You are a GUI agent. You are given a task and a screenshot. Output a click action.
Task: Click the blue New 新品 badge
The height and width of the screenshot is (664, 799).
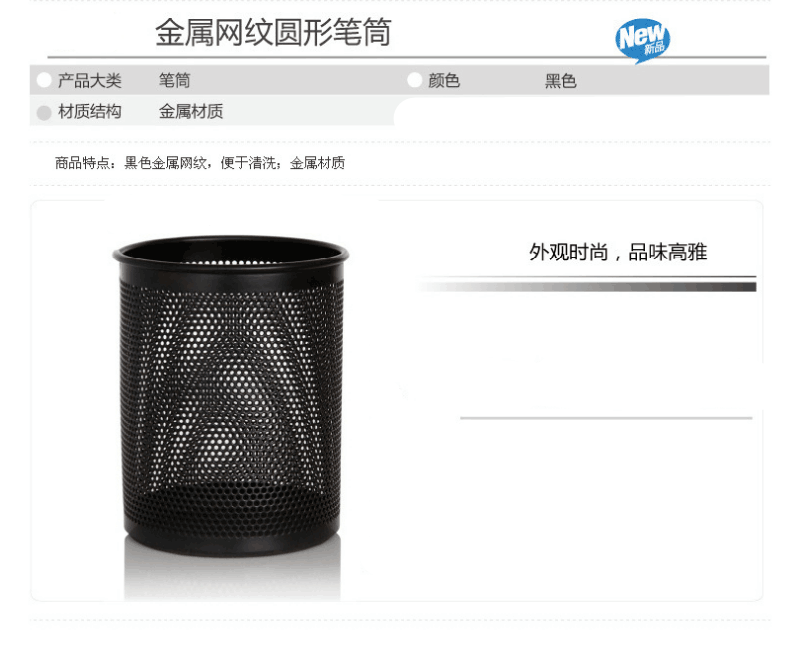point(642,40)
